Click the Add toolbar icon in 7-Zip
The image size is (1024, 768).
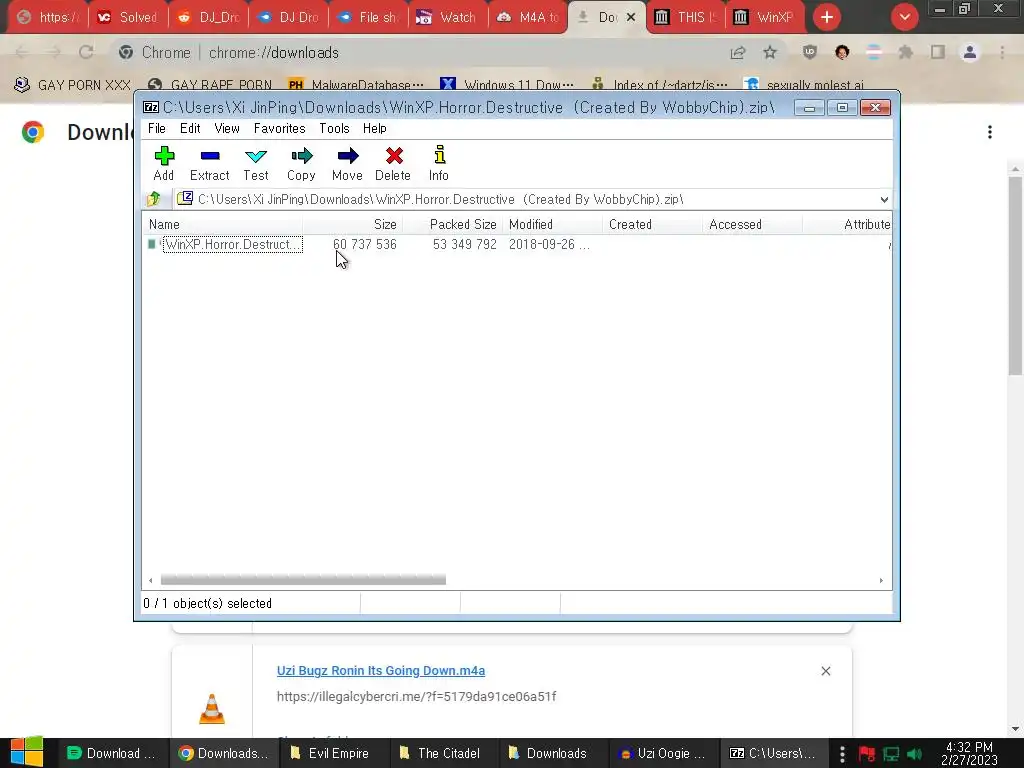tap(164, 156)
